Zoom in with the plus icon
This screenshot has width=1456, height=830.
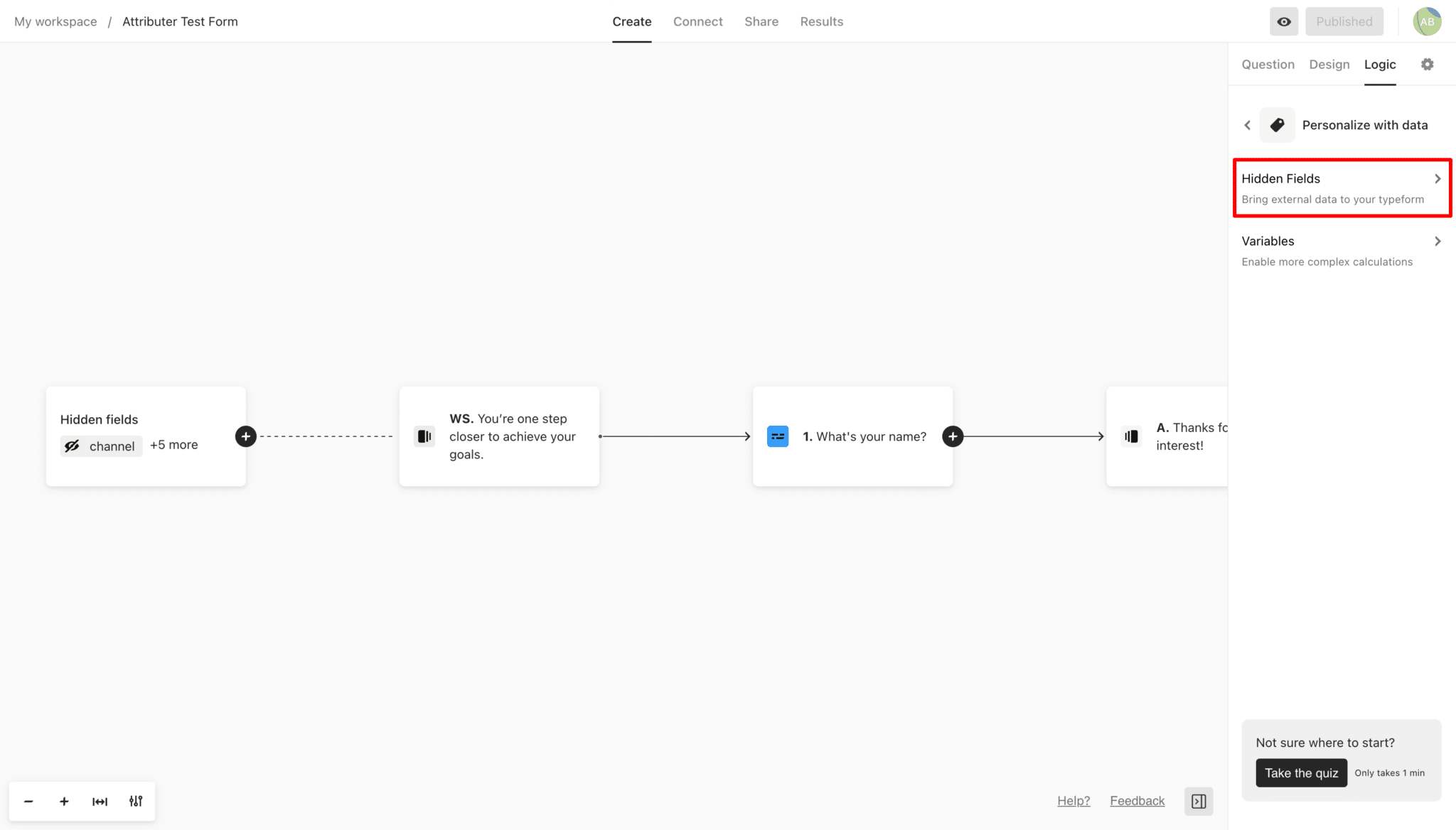click(x=64, y=802)
